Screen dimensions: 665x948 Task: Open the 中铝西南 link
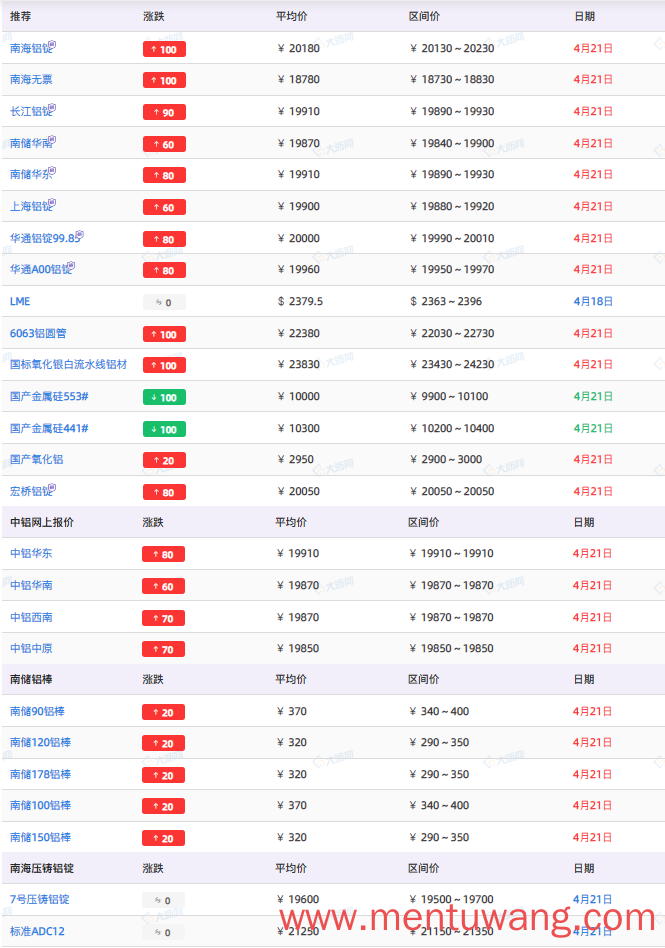(x=31, y=617)
